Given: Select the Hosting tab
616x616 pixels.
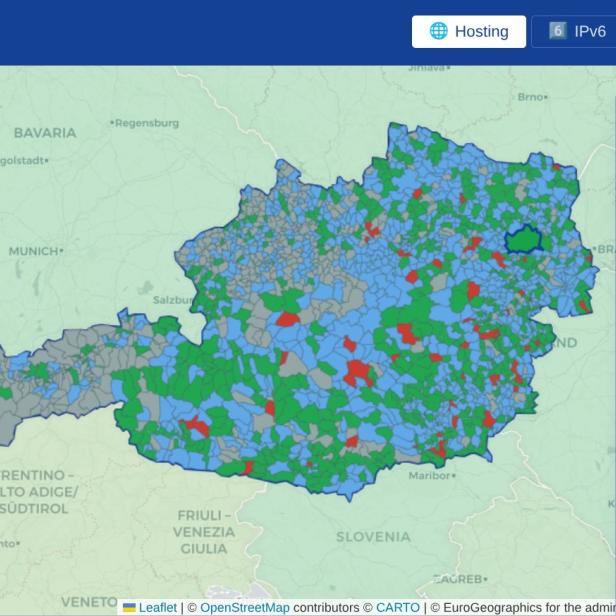Looking at the screenshot, I should tap(469, 31).
